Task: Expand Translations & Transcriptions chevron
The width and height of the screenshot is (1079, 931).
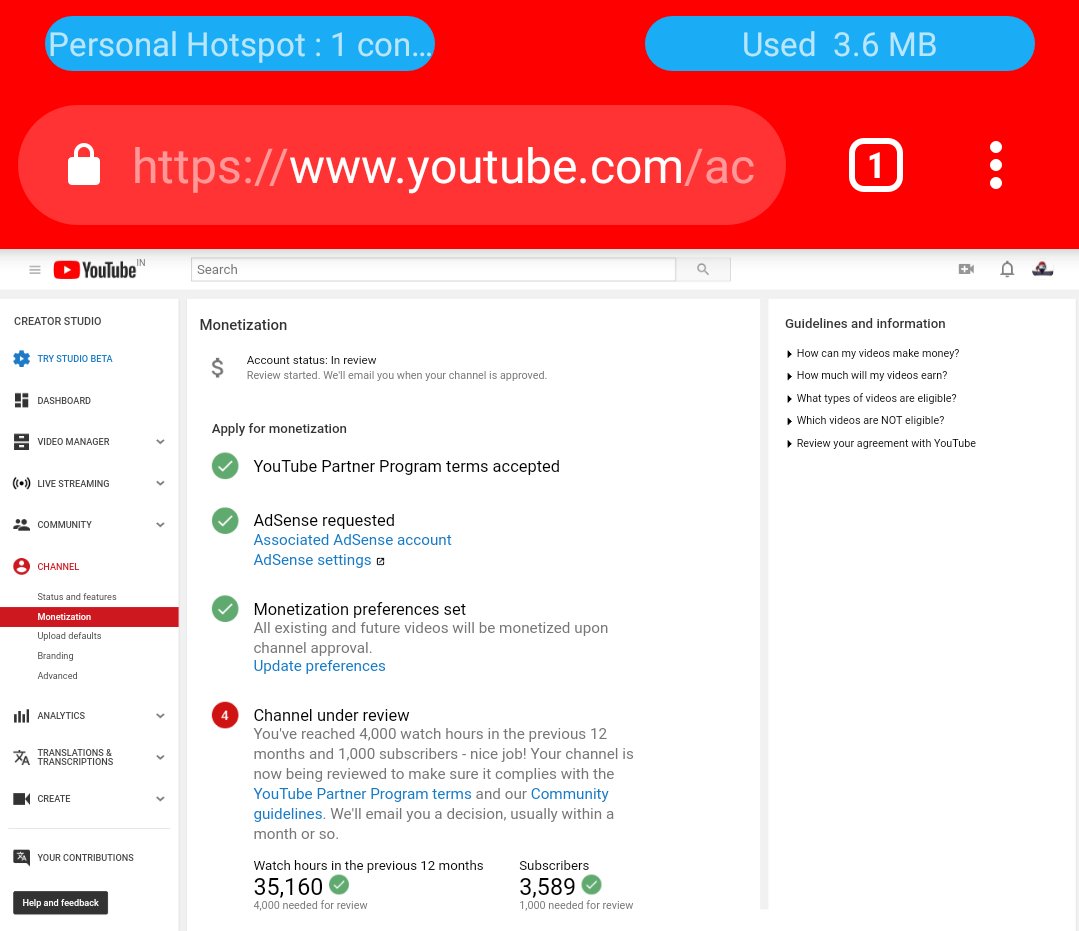Action: [x=160, y=757]
